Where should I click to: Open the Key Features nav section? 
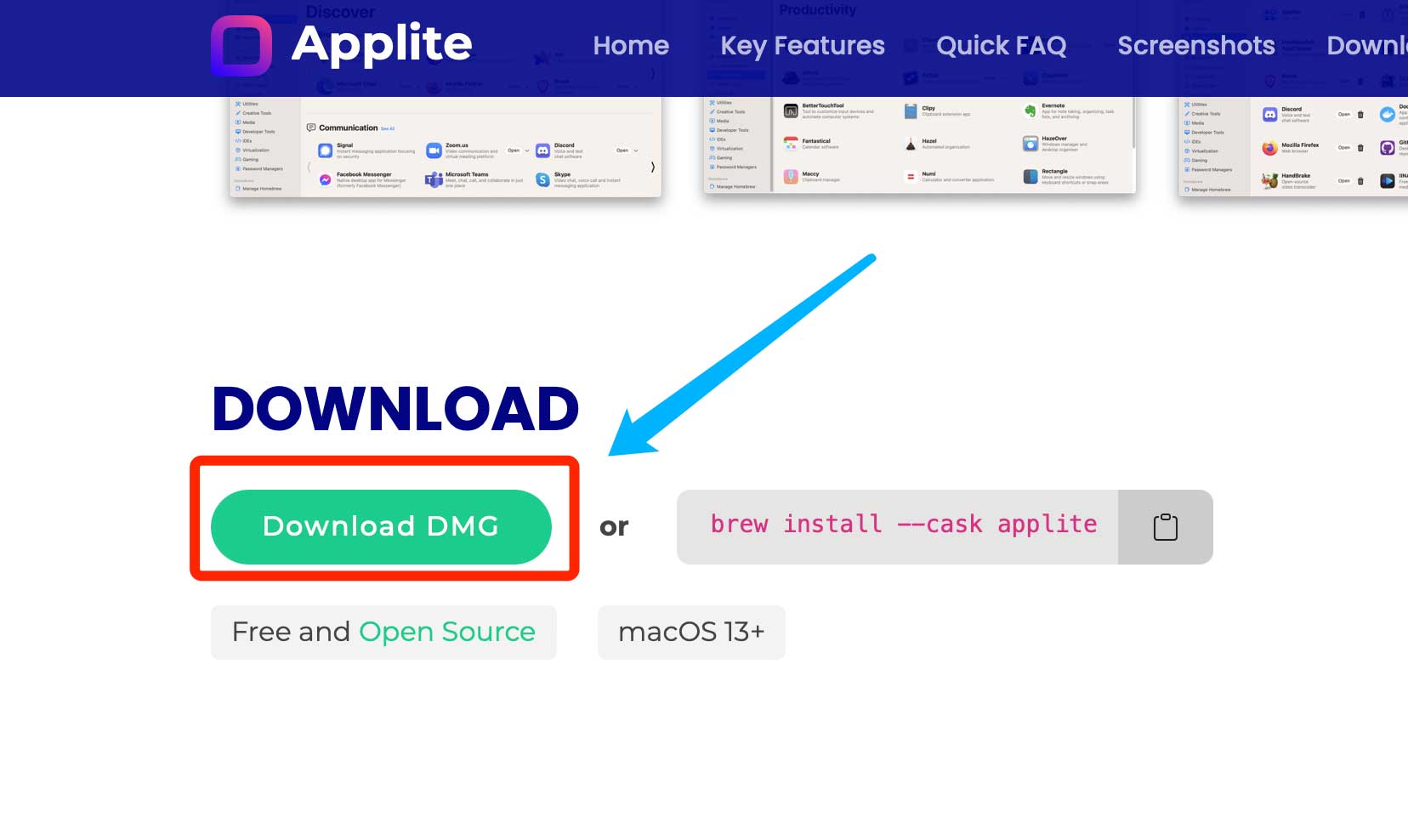pos(803,45)
